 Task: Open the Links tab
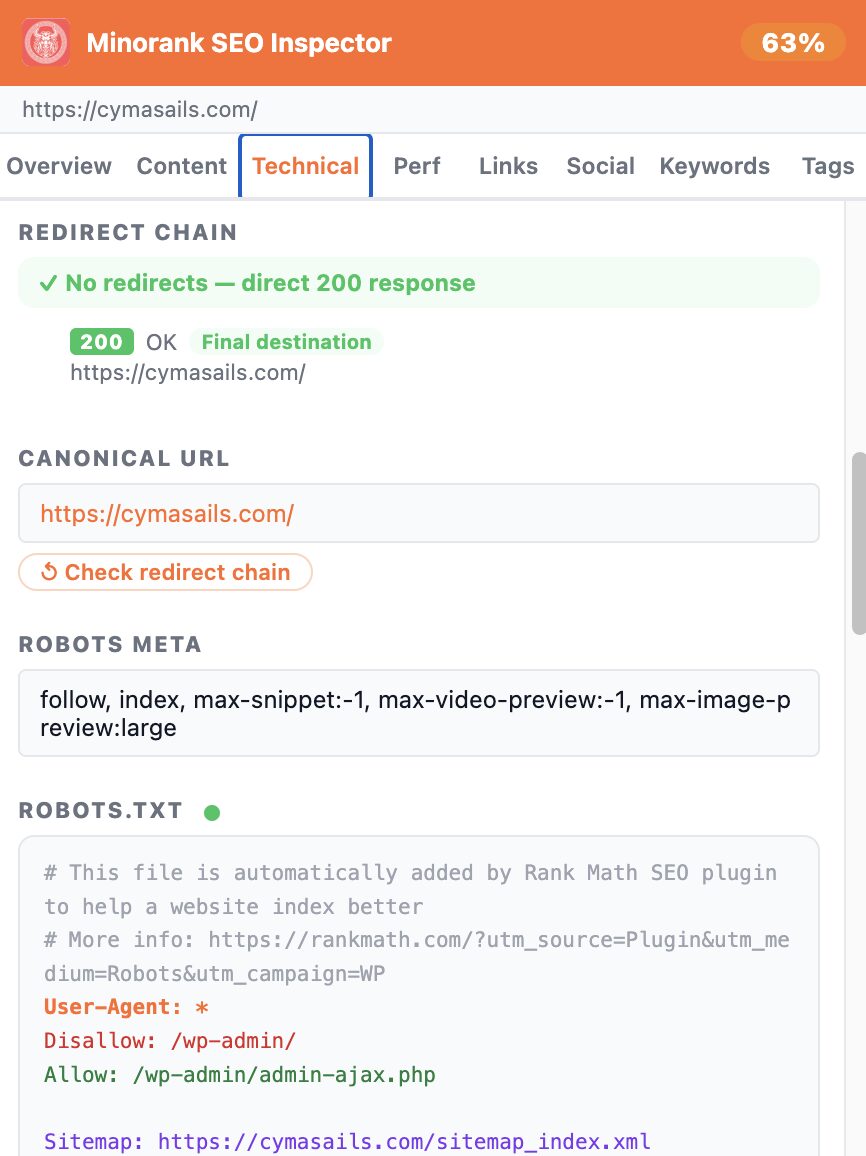pyautogui.click(x=508, y=166)
